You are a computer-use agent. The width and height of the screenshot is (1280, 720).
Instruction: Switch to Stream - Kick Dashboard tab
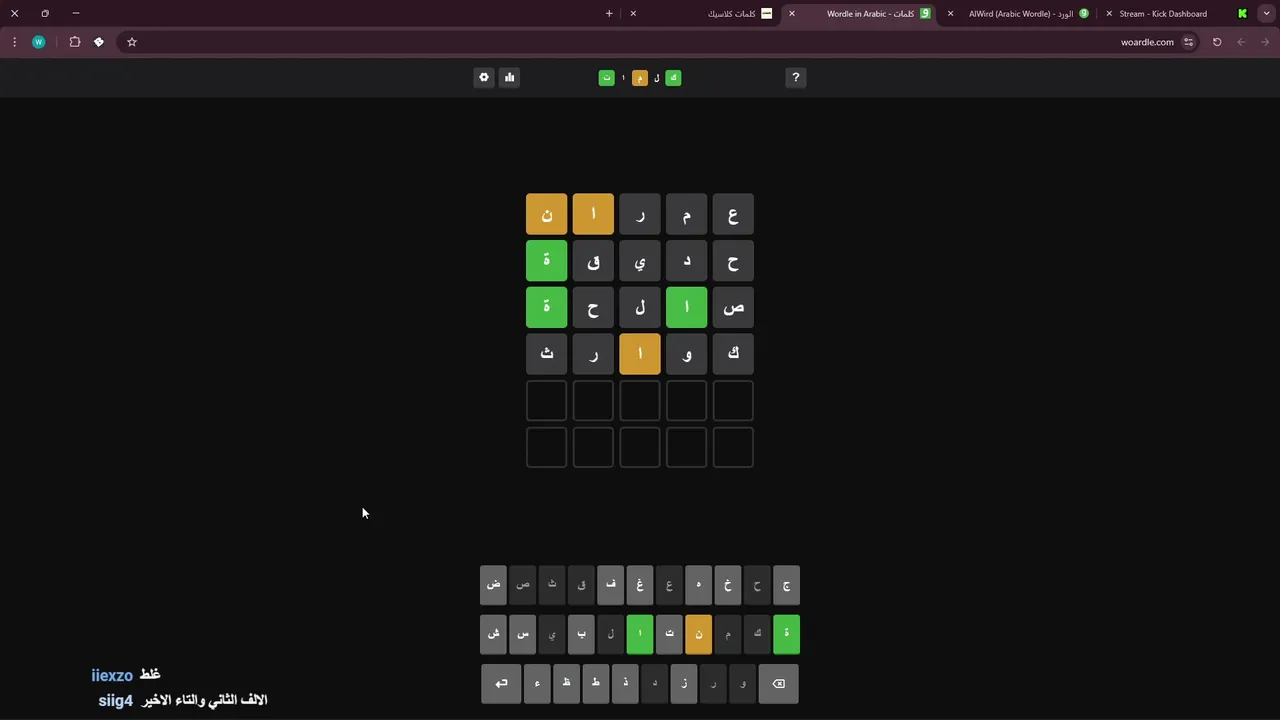point(1178,14)
